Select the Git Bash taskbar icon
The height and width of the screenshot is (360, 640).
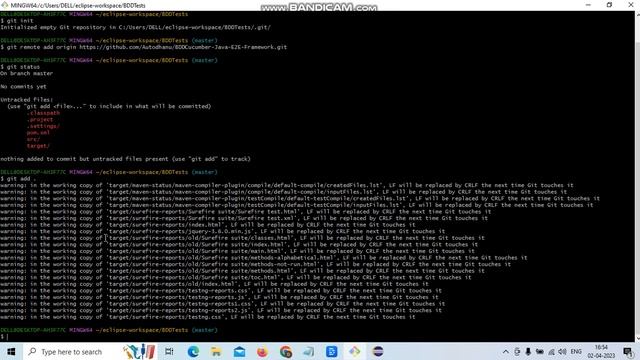point(355,351)
